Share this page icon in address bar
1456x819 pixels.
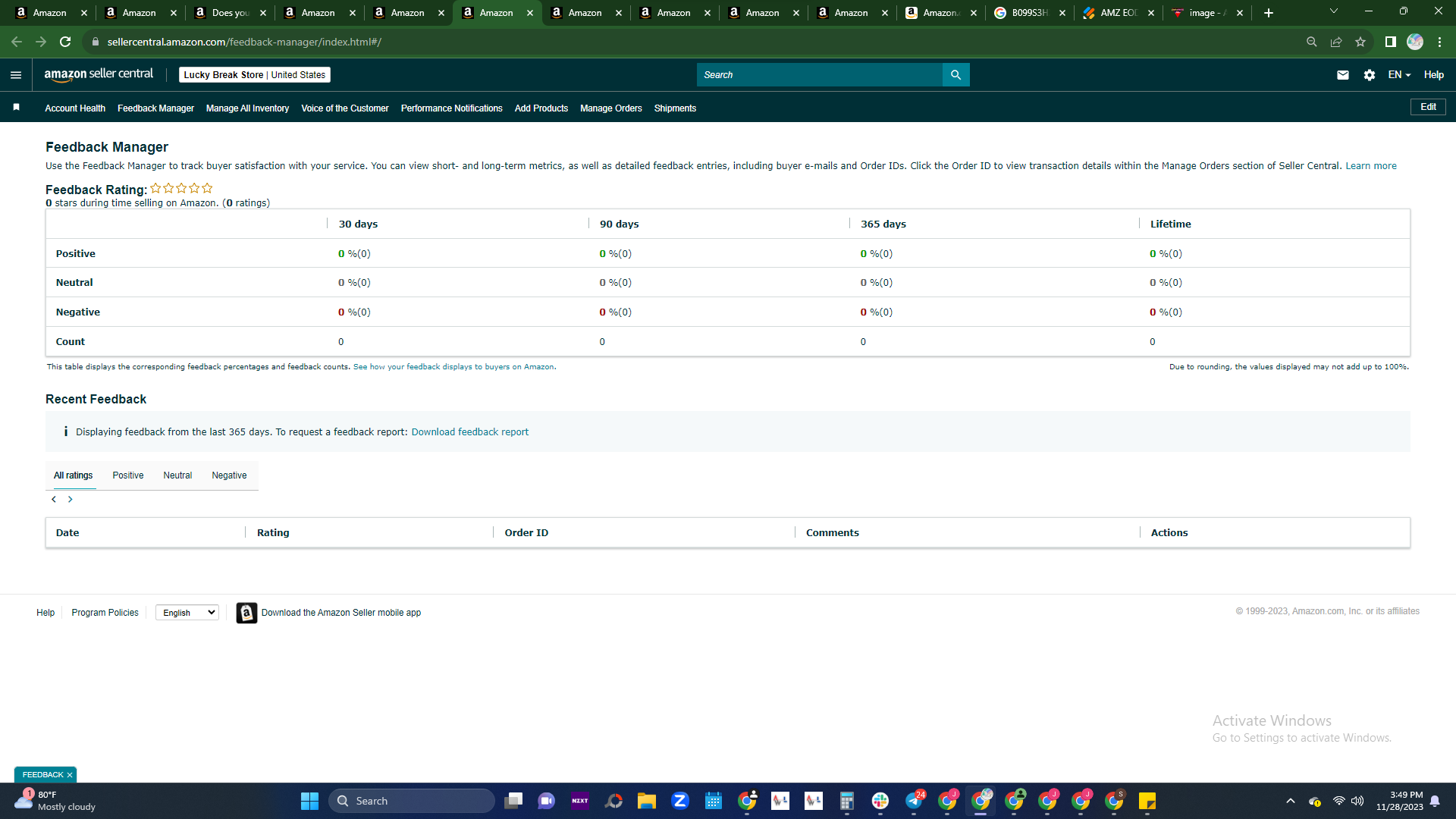(x=1336, y=42)
